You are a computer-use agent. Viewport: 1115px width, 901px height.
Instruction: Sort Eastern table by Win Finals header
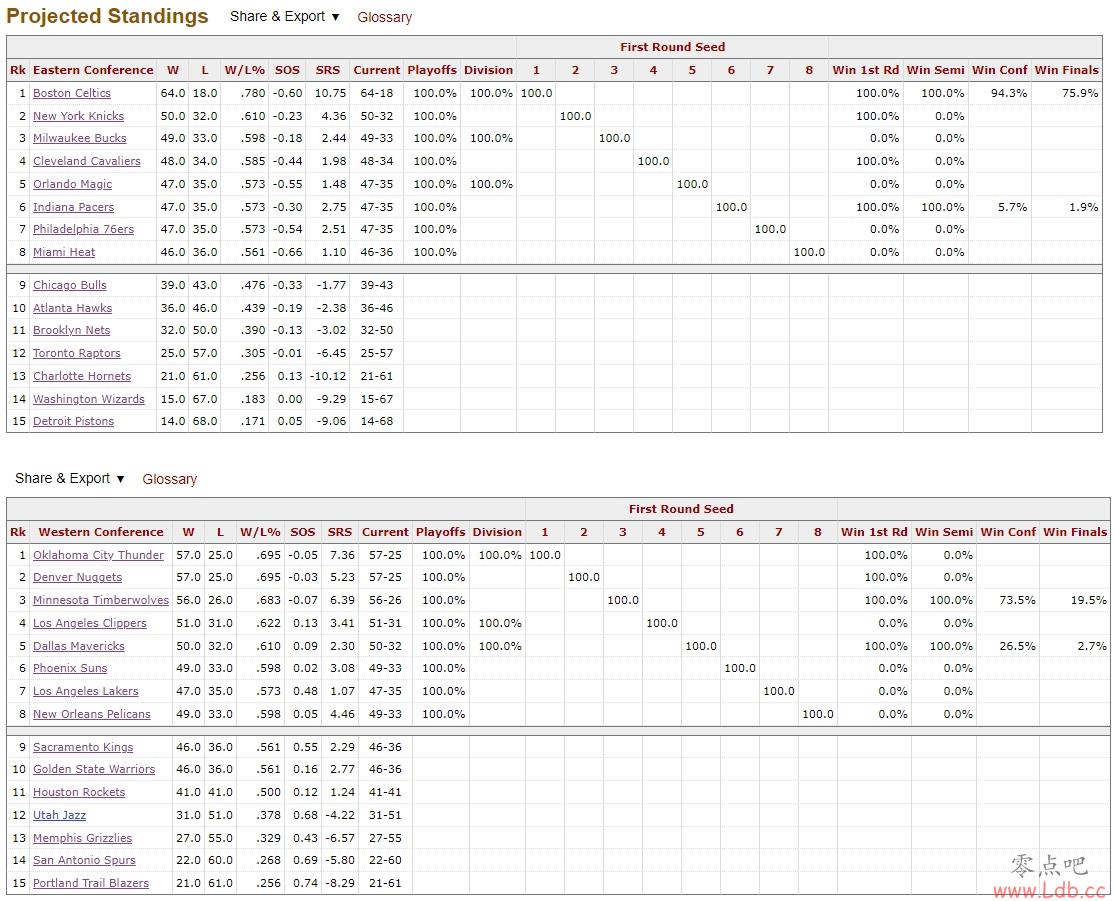click(x=1067, y=70)
